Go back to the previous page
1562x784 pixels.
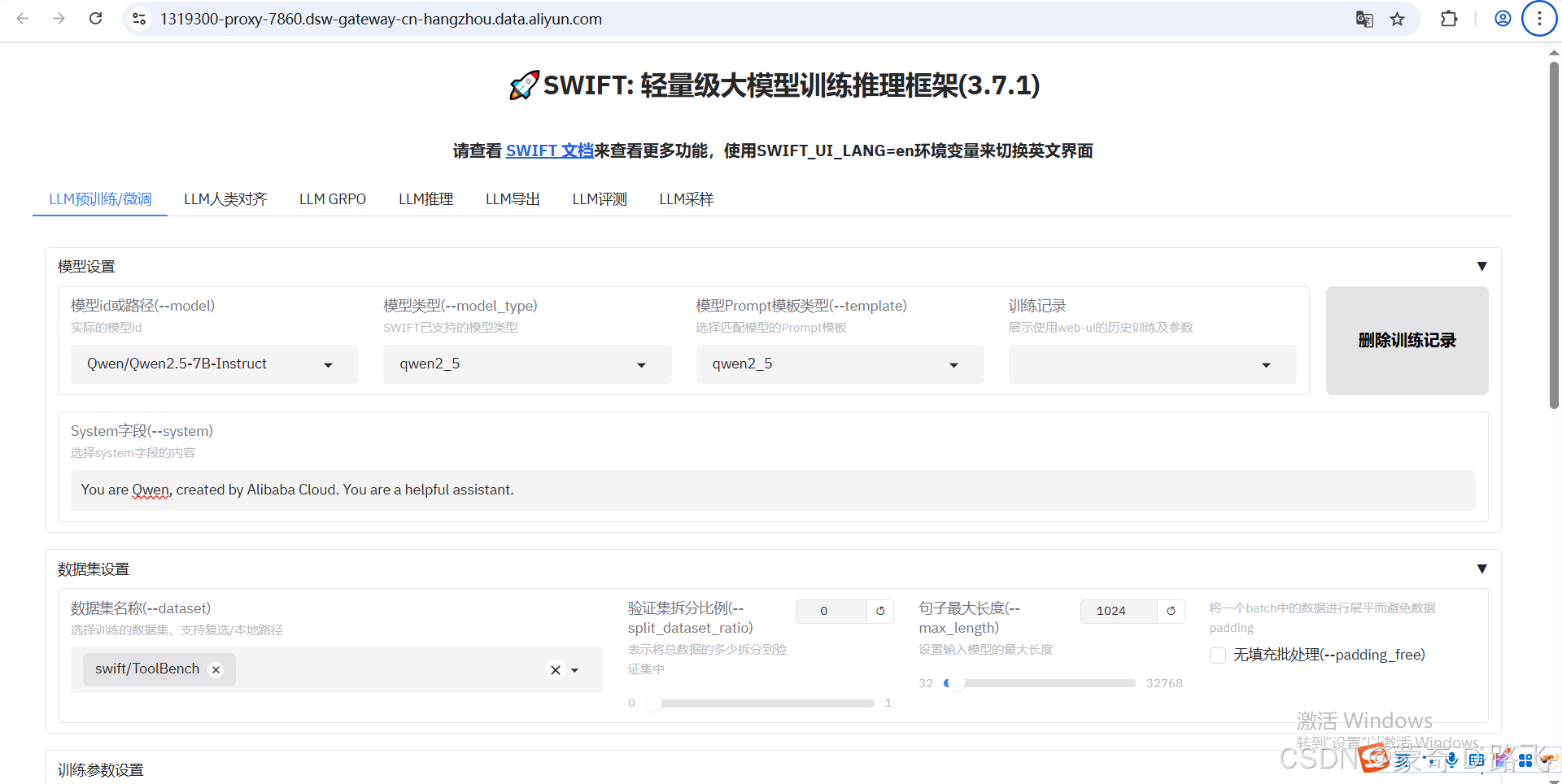pyautogui.click(x=23, y=19)
